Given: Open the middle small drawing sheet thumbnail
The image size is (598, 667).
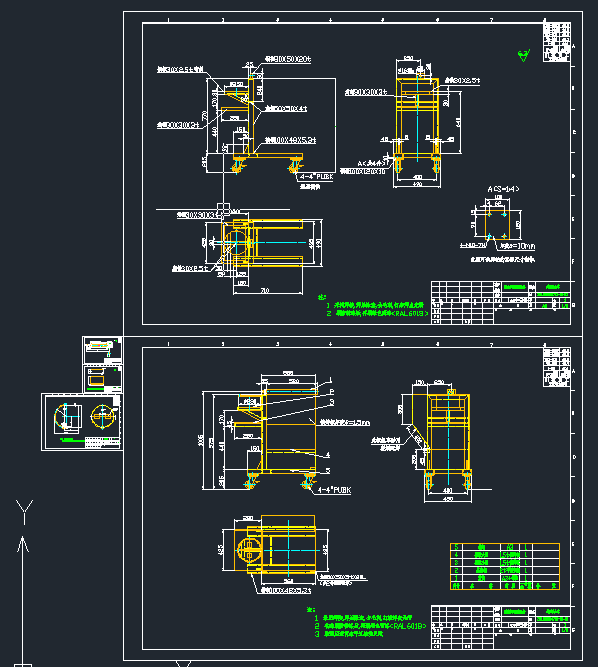Looking at the screenshot, I should coord(103,379).
